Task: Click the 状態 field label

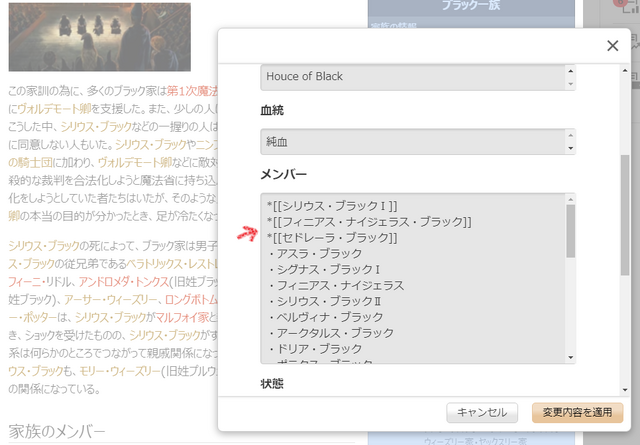Action: [x=272, y=384]
